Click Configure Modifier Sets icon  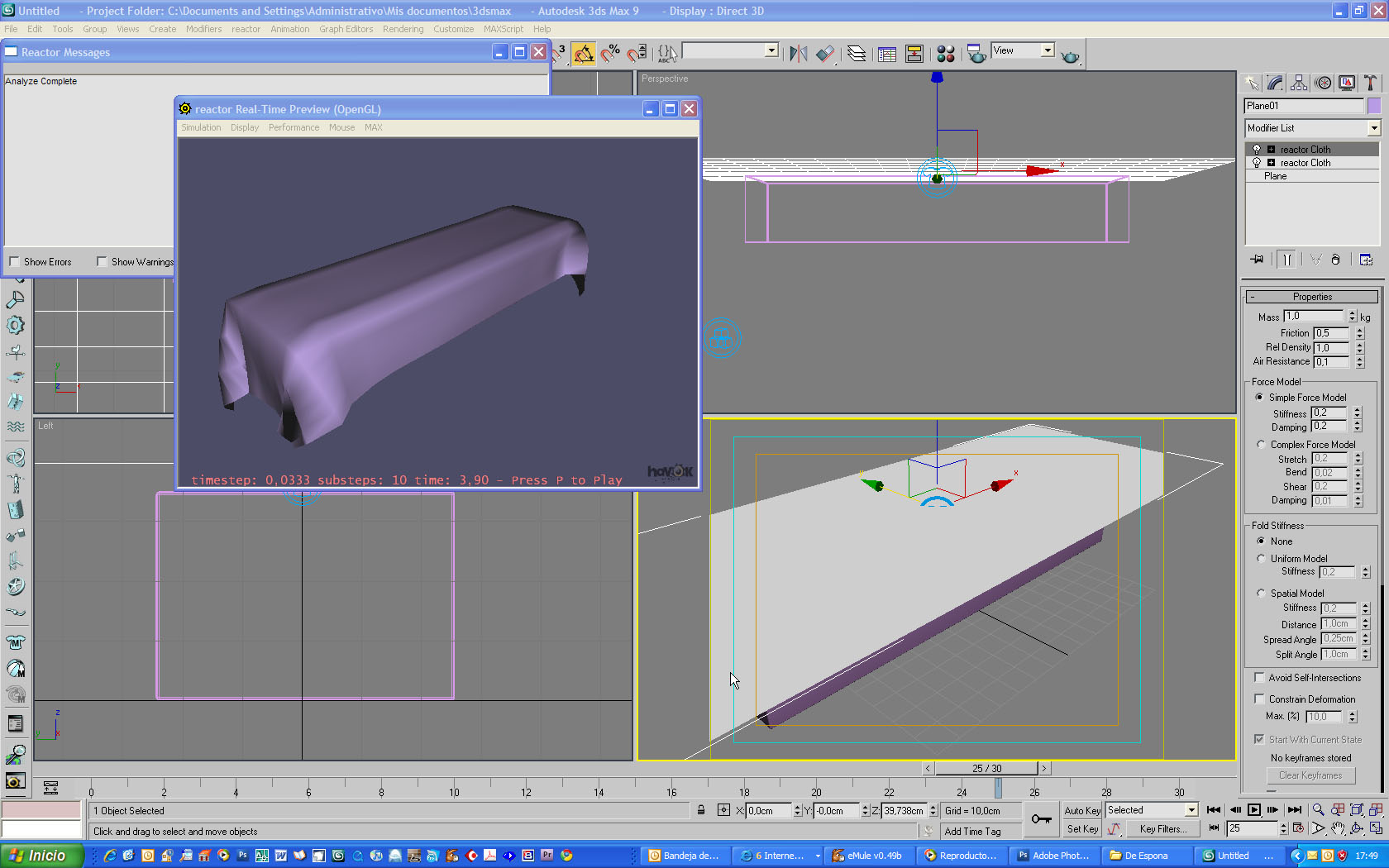coord(1366,260)
